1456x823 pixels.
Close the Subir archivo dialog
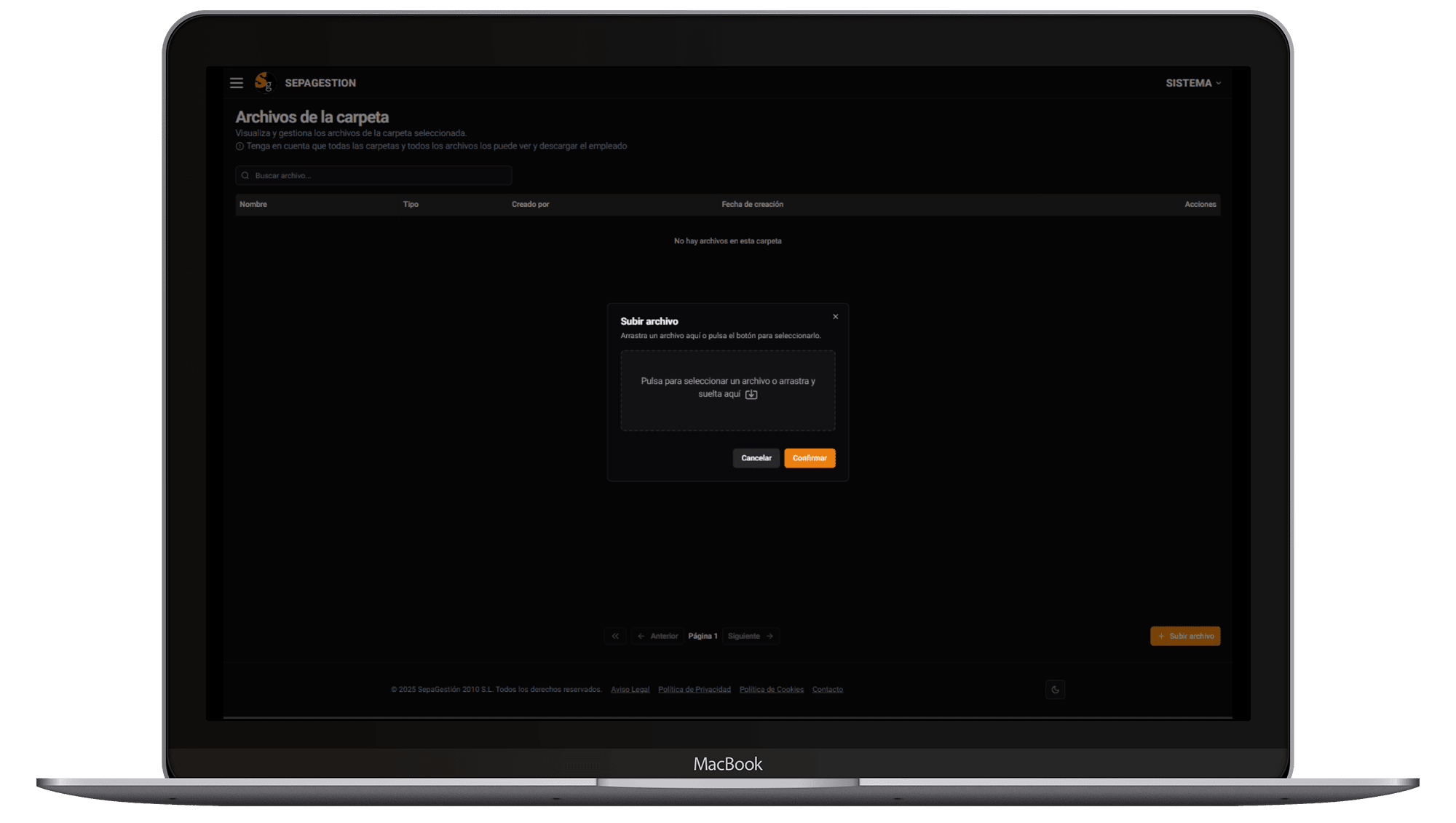tap(836, 317)
